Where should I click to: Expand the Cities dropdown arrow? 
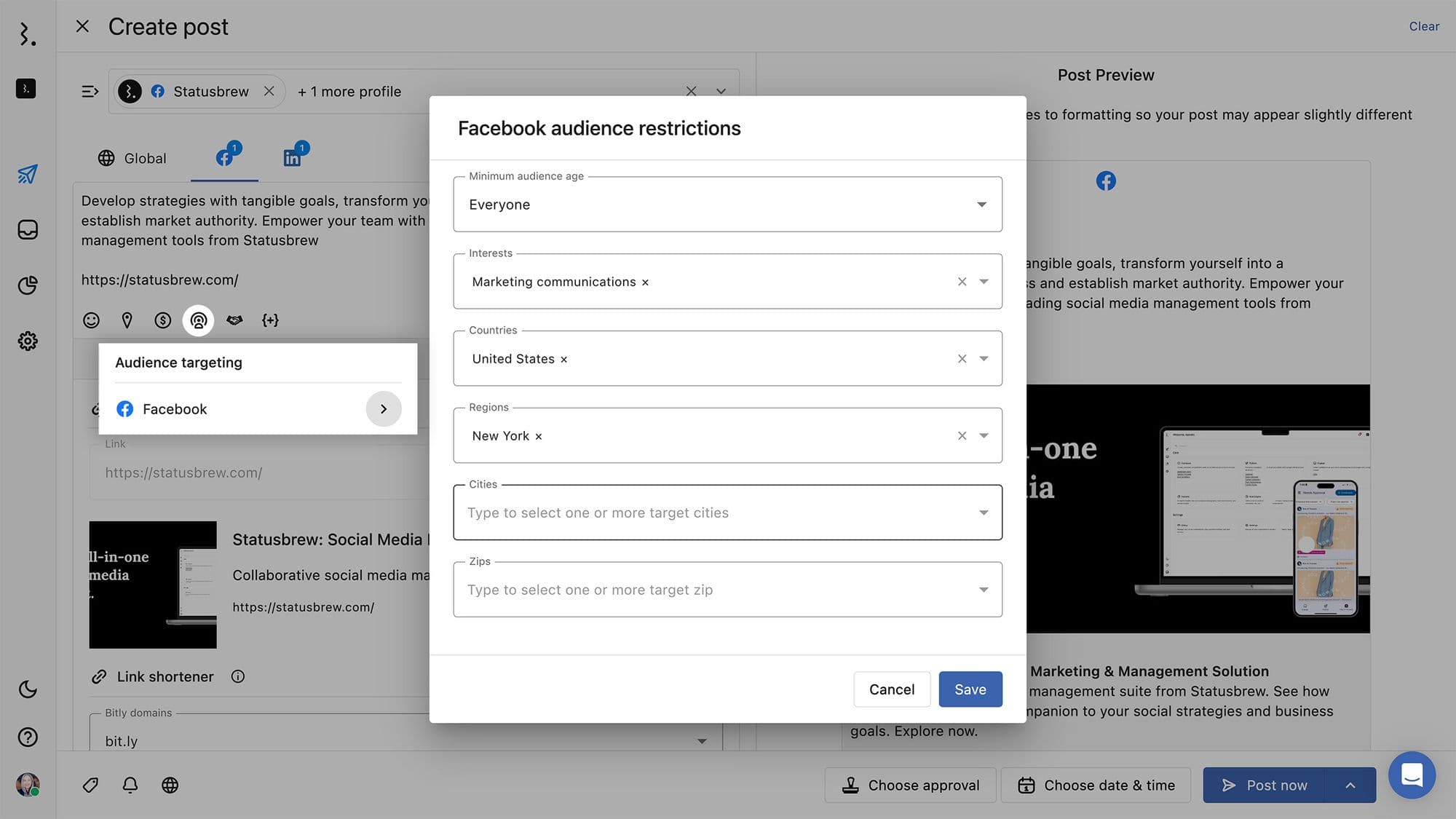[x=984, y=513]
